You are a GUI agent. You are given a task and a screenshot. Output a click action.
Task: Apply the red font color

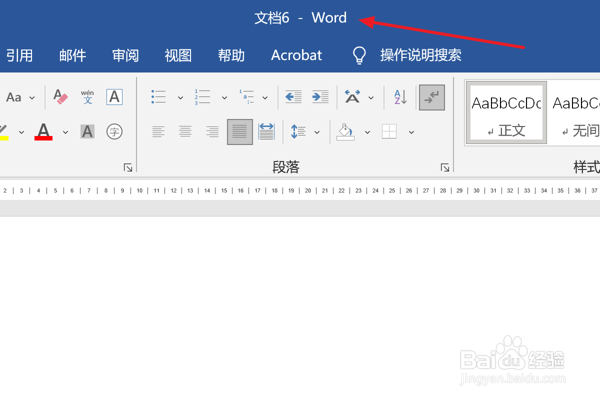tap(44, 132)
